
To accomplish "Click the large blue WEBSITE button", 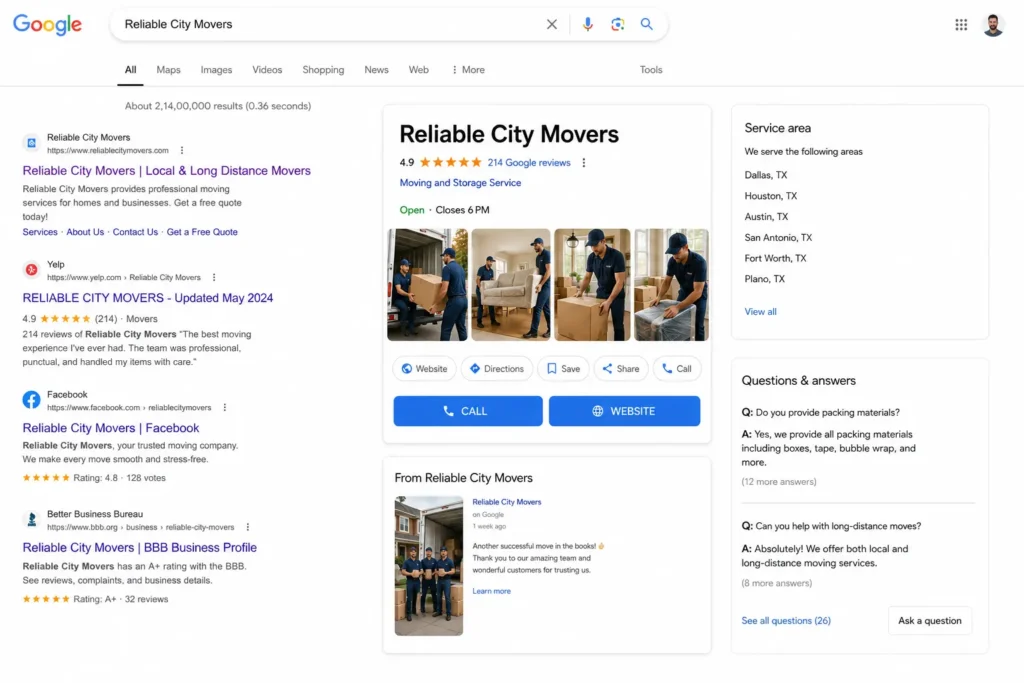I will pos(624,411).
